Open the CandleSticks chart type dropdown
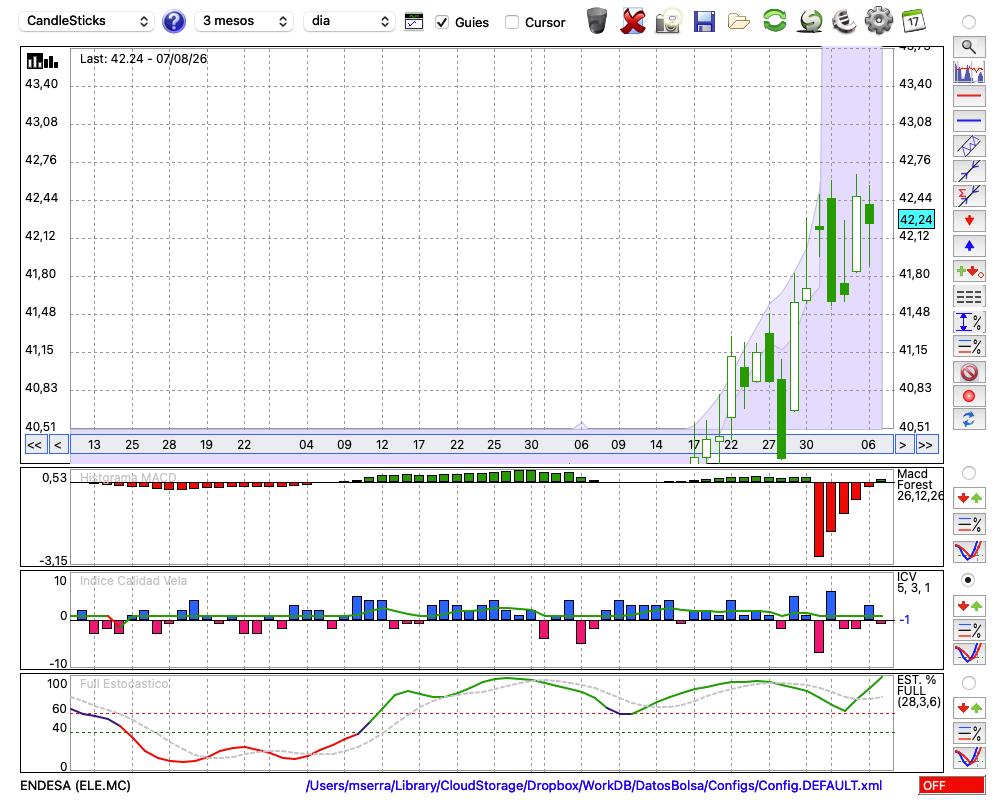The height and width of the screenshot is (800, 1000). (87, 21)
